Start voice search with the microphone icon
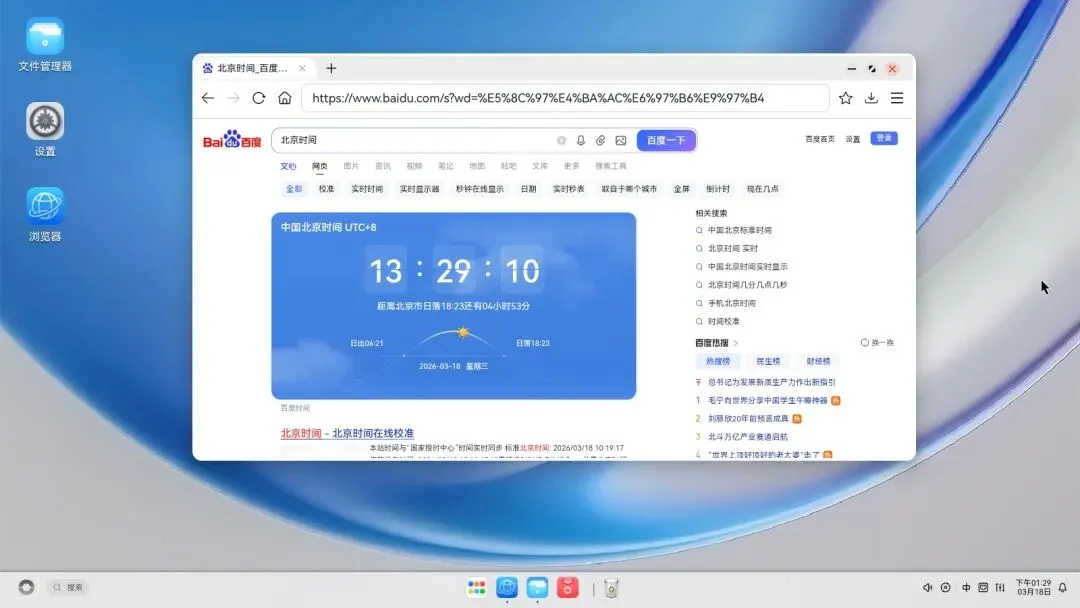The height and width of the screenshot is (608, 1080). pyautogui.click(x=581, y=140)
